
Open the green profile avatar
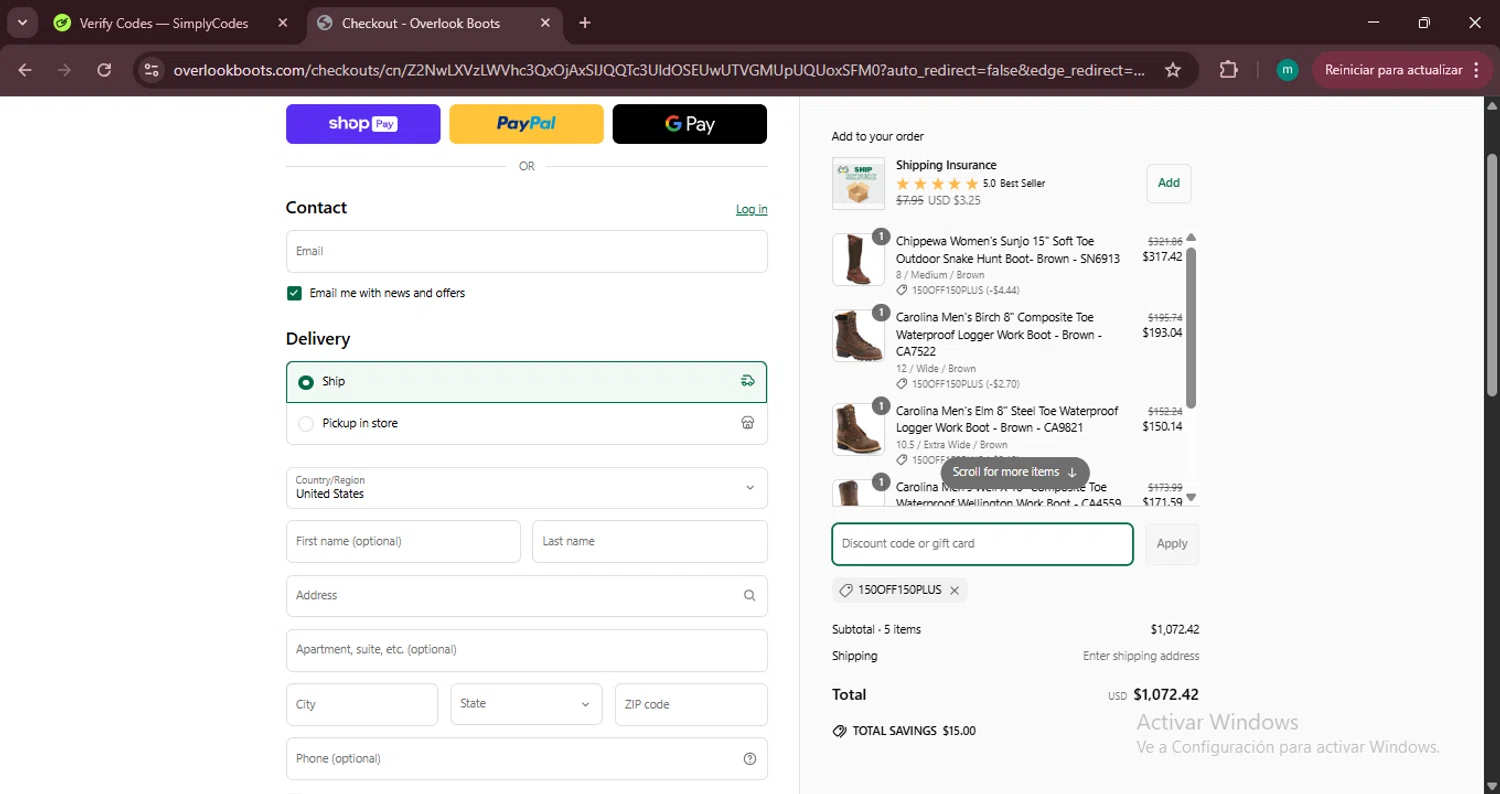click(x=1287, y=70)
